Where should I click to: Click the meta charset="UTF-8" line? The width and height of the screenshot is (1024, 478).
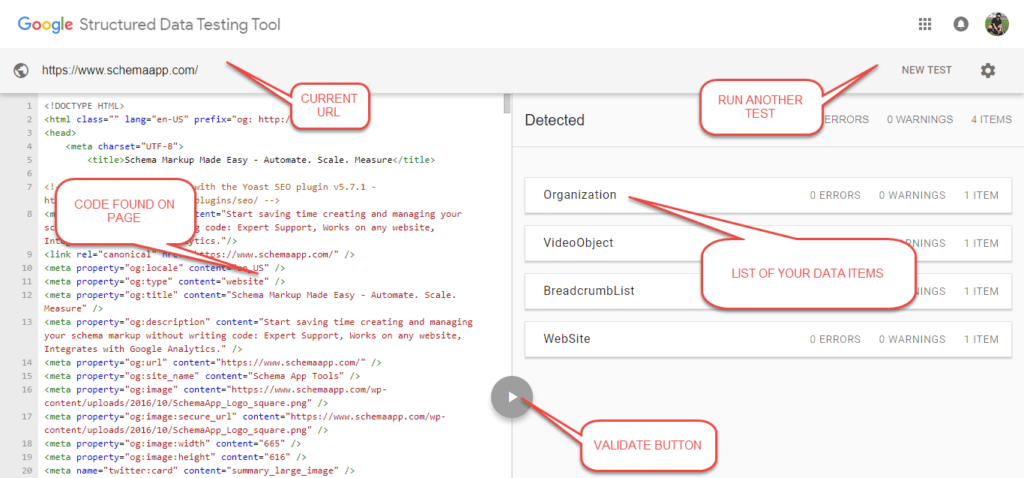[125, 146]
